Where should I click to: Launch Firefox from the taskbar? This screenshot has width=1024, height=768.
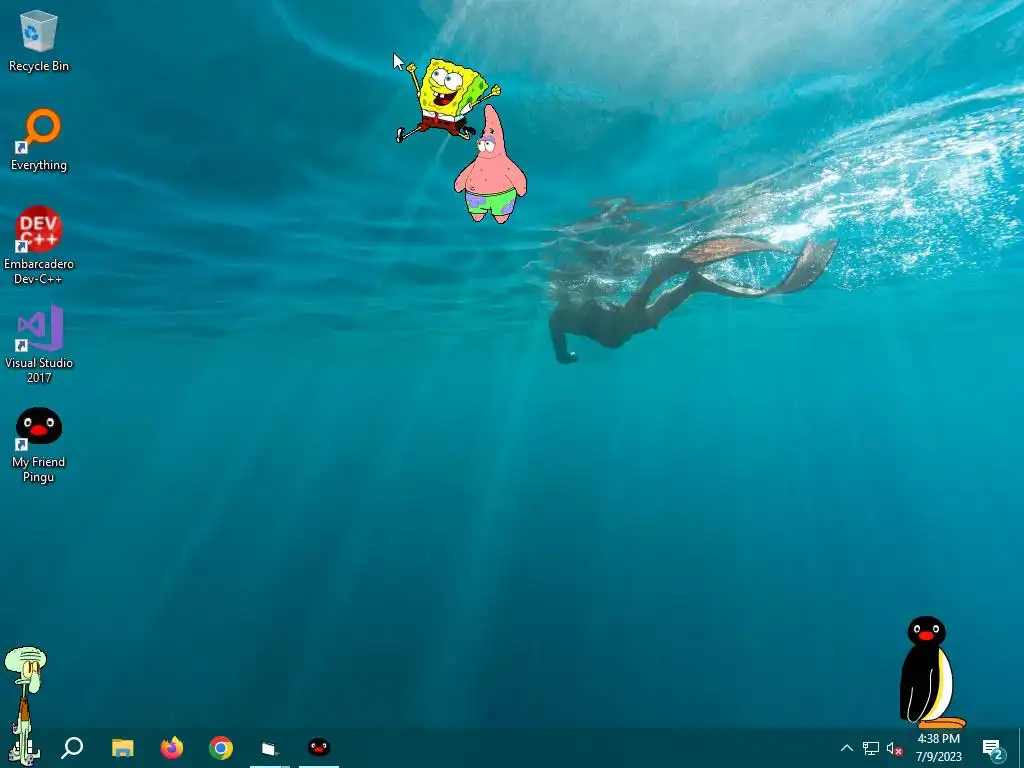[x=172, y=748]
